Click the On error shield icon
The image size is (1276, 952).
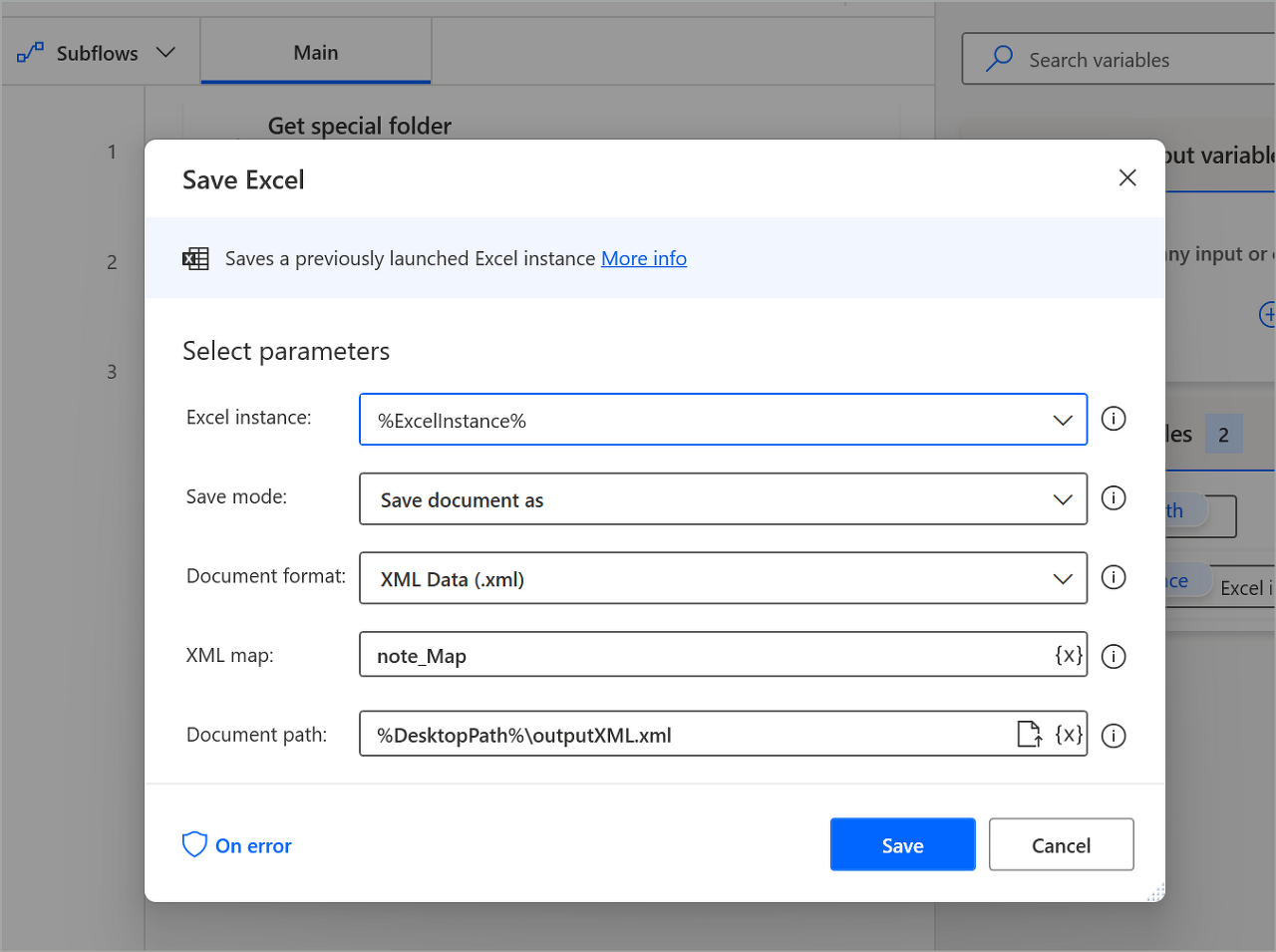pos(194,844)
